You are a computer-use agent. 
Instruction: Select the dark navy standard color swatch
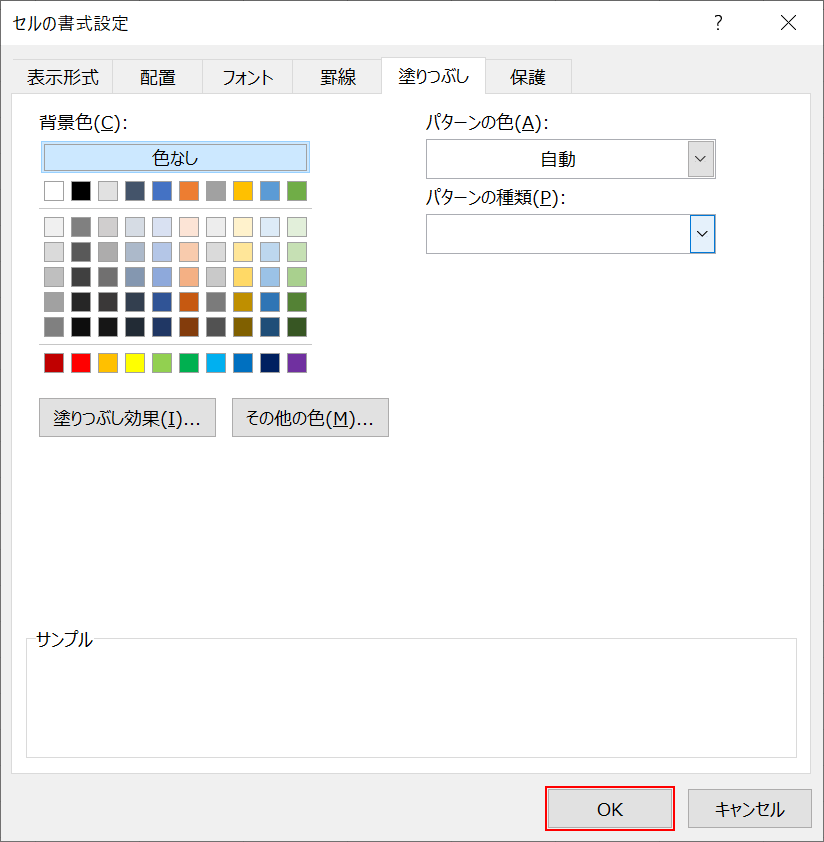[x=270, y=363]
